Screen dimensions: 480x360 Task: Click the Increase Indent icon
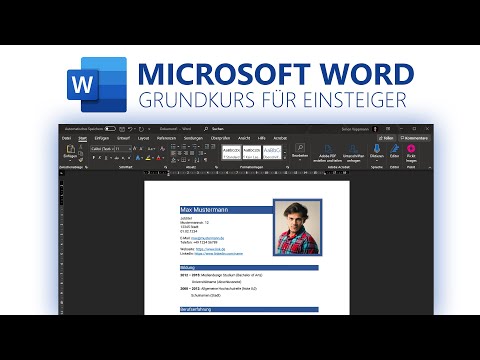click(x=213, y=147)
